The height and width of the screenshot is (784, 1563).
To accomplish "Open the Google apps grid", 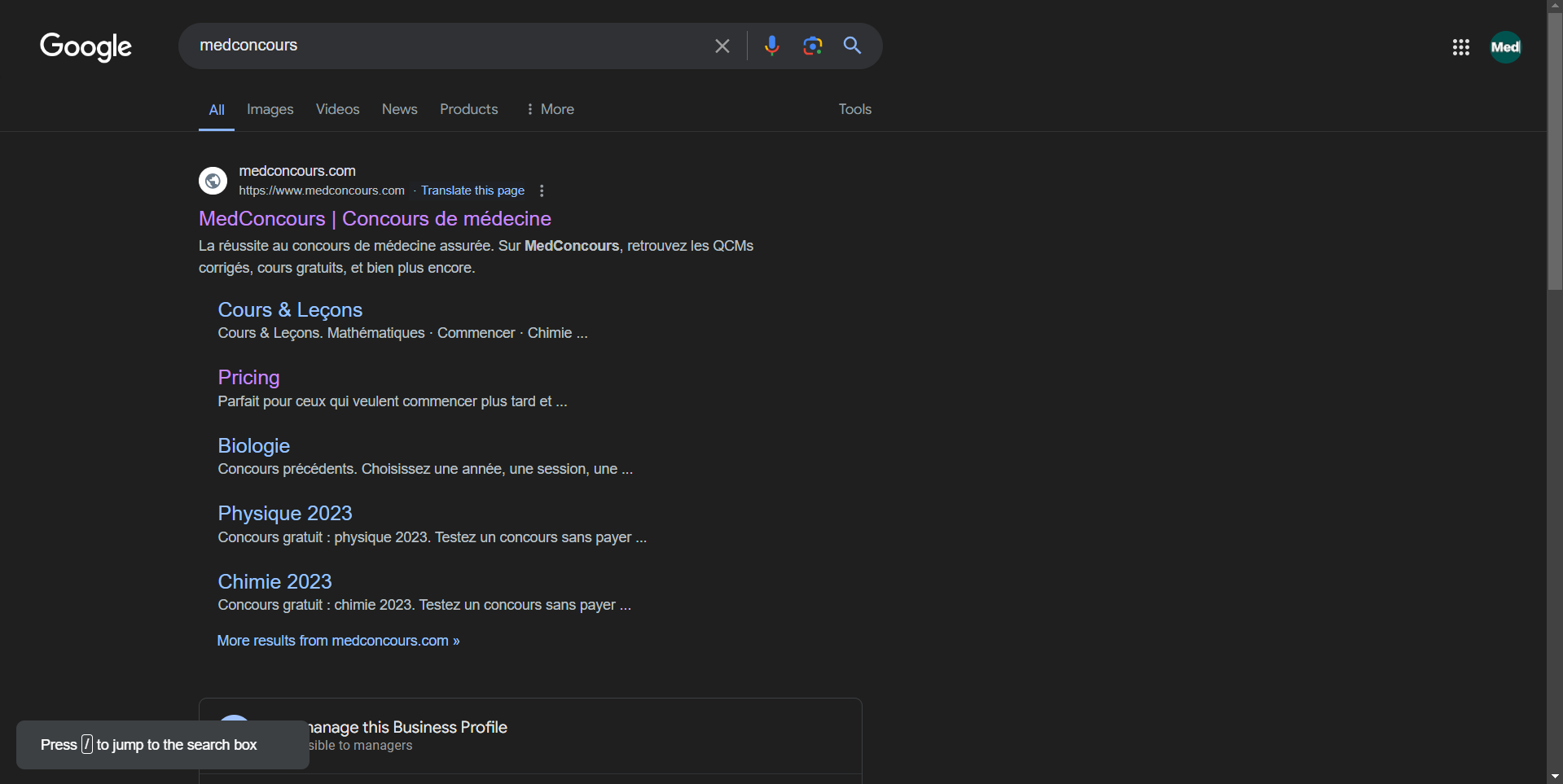I will 1460,47.
